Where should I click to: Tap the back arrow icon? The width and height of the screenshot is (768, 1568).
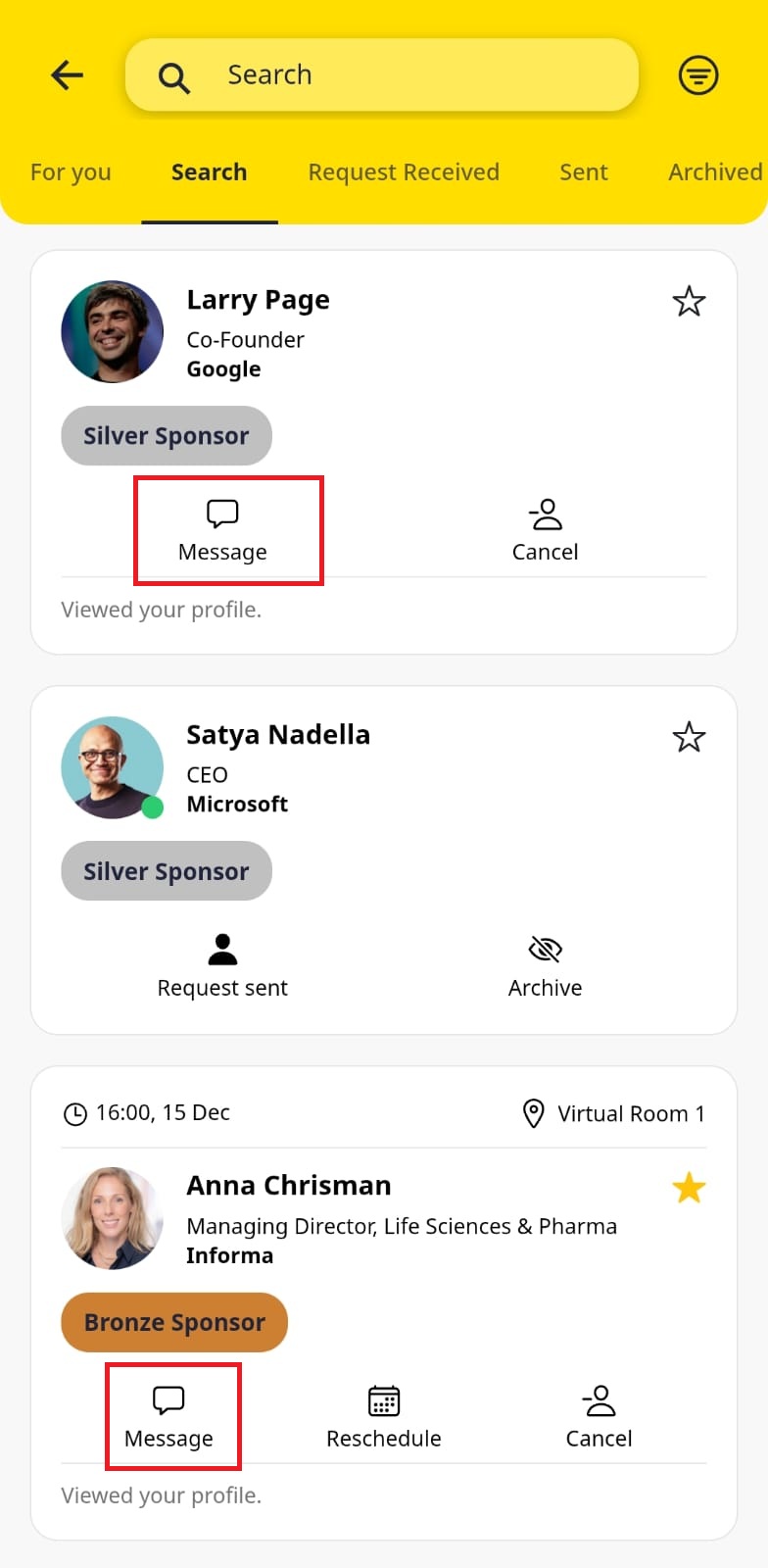(x=67, y=74)
